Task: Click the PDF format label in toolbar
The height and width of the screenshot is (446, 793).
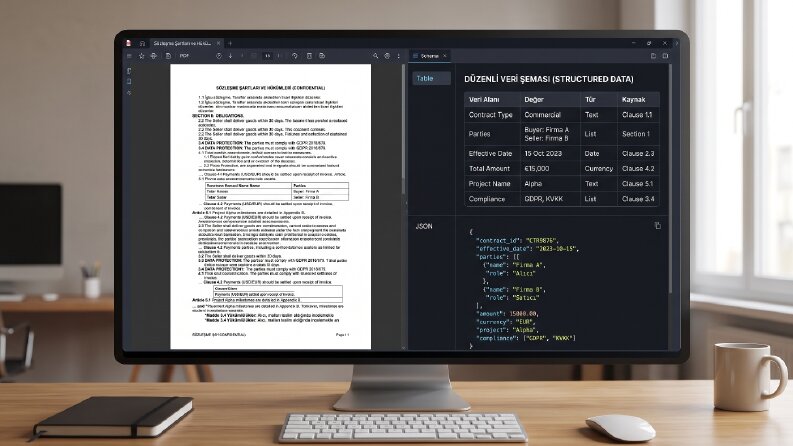Action: click(184, 56)
